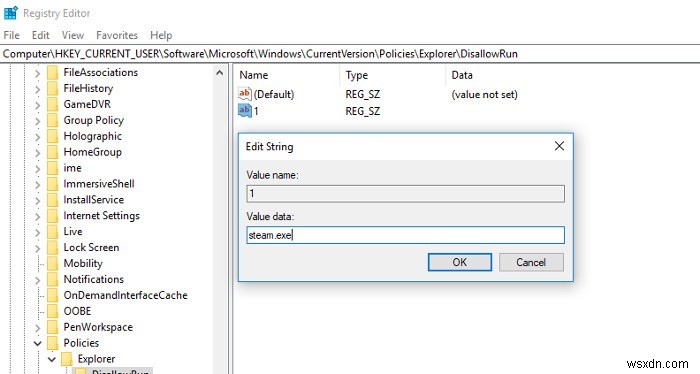This screenshot has width=700, height=374.
Task: Select Mobility folder icon
Action: coord(53,263)
